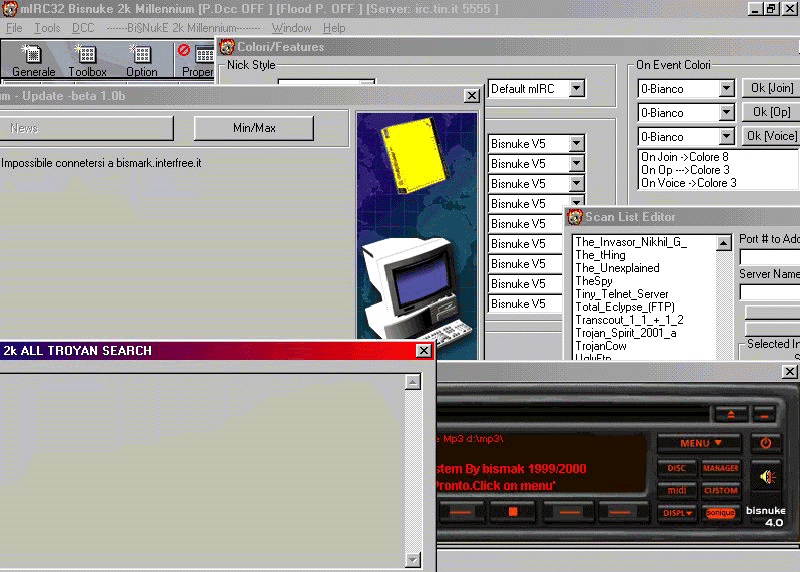This screenshot has height=572, width=800.
Task: Open the Help menu
Action: [x=334, y=28]
